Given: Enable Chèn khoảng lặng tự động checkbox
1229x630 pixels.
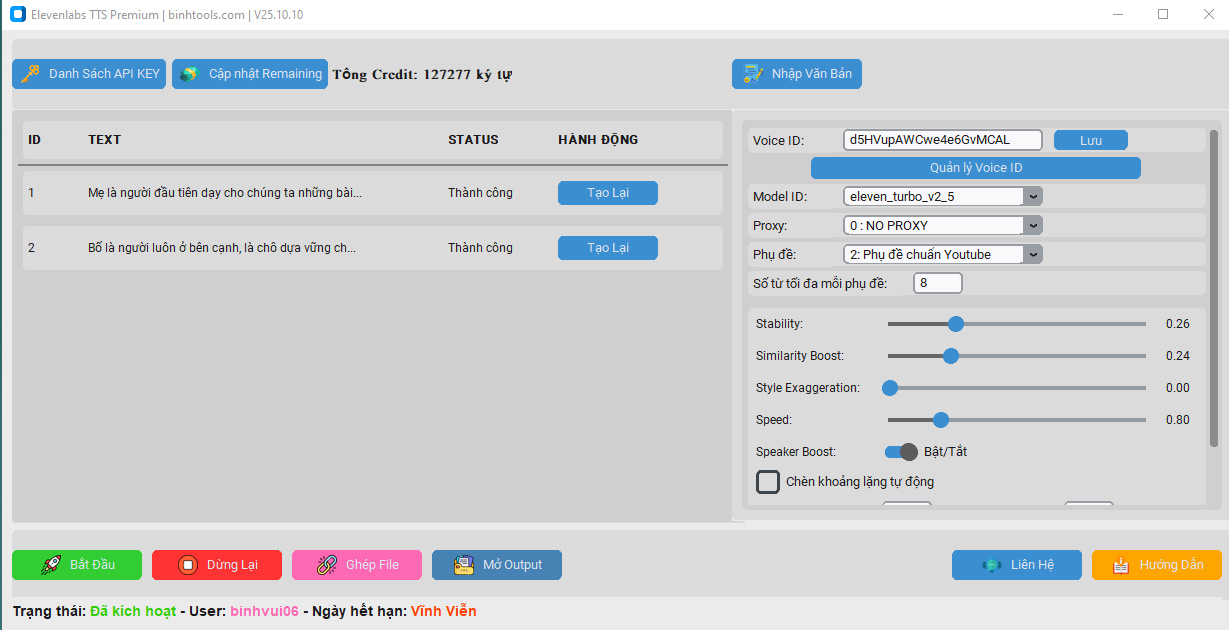Looking at the screenshot, I should (x=768, y=482).
